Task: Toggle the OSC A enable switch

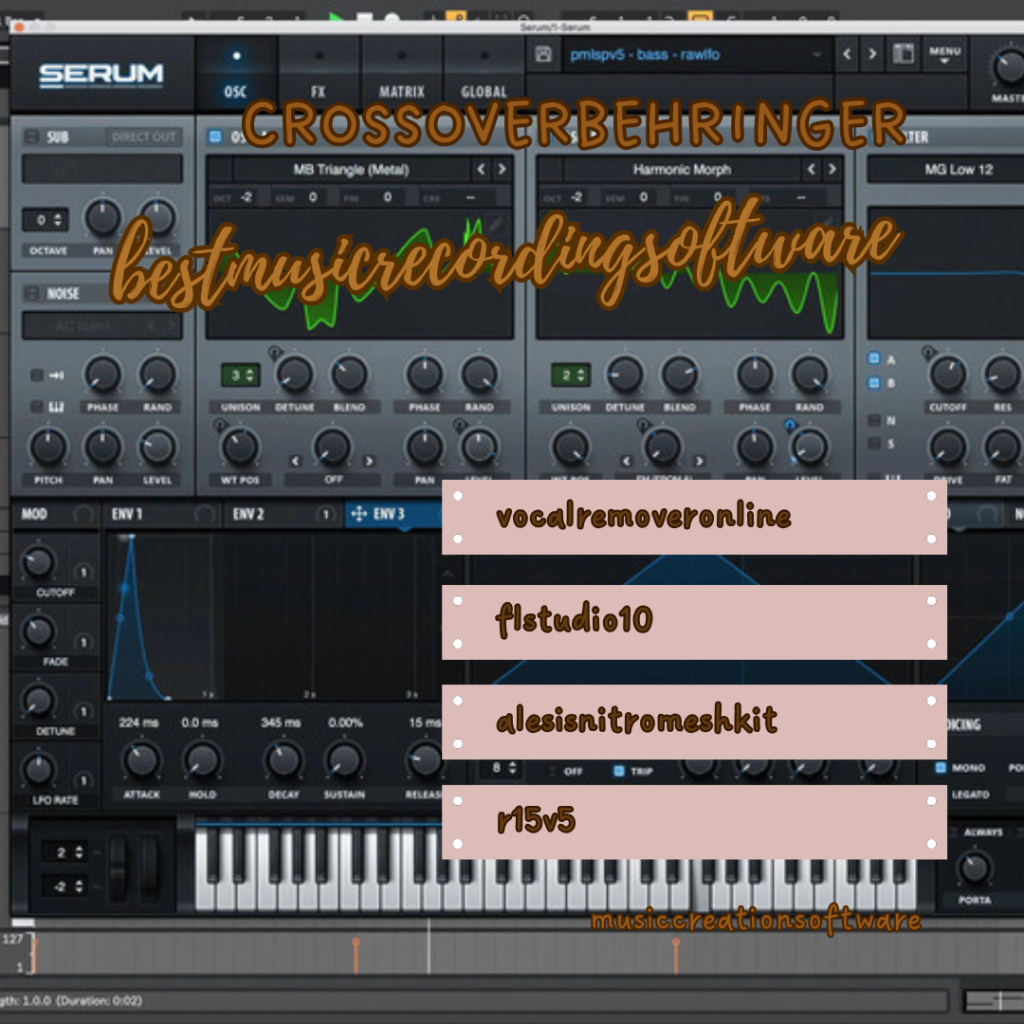Action: tap(215, 136)
